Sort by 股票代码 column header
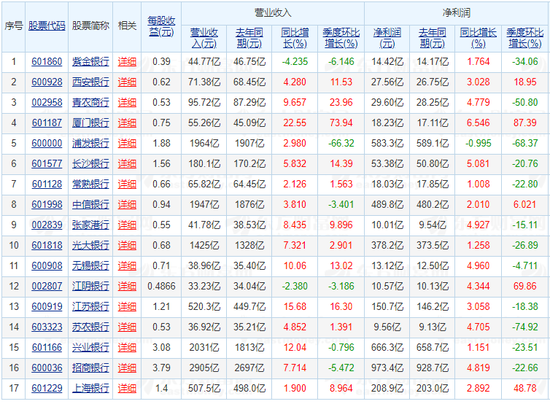The width and height of the screenshot is (550, 404). 47,26
